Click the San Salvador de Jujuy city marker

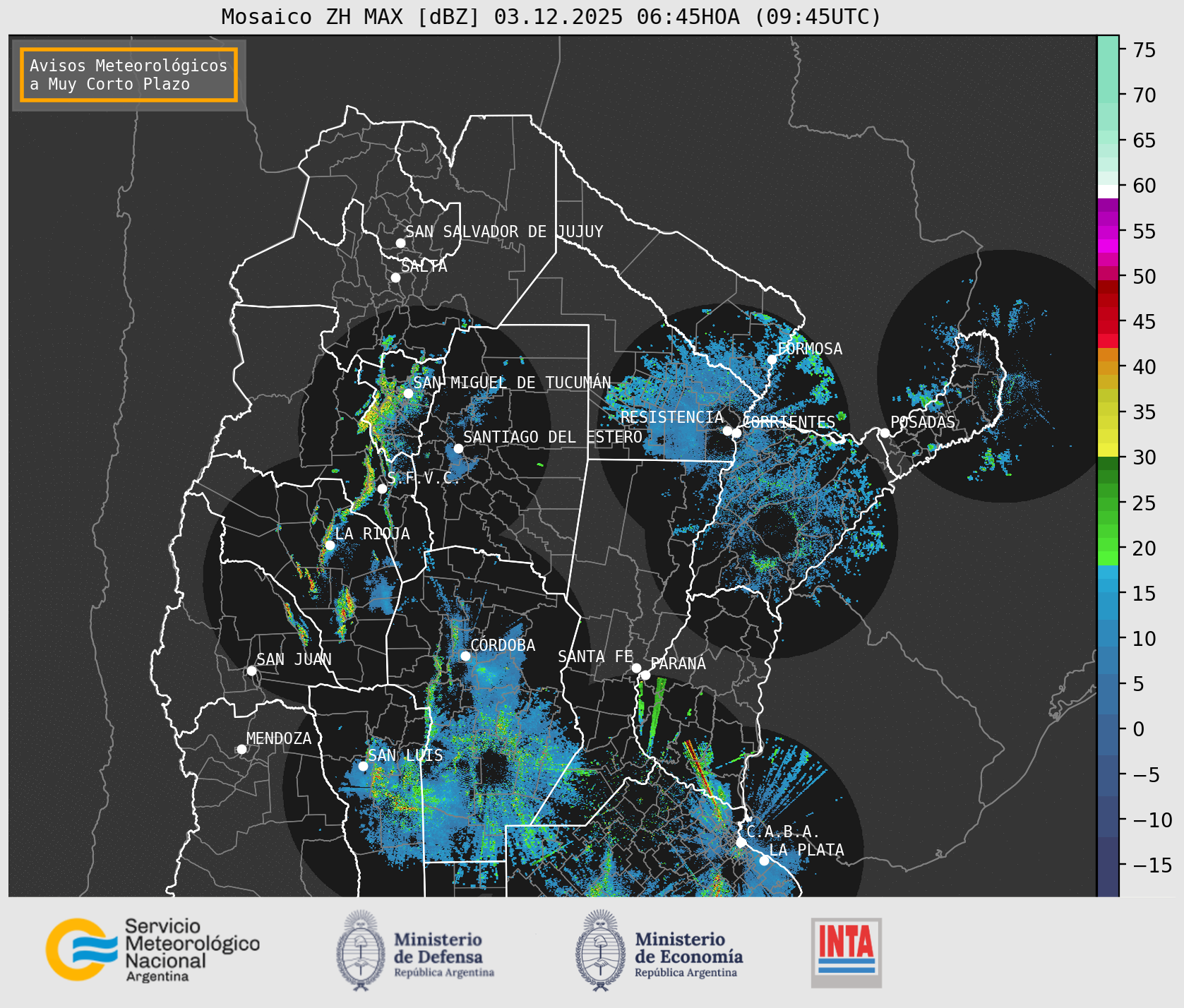coord(400,243)
